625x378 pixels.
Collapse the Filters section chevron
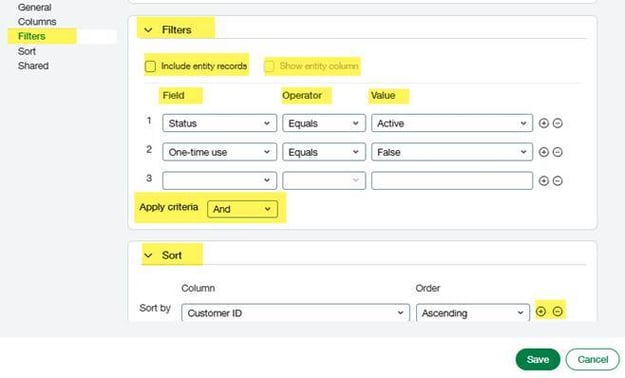[x=148, y=30]
